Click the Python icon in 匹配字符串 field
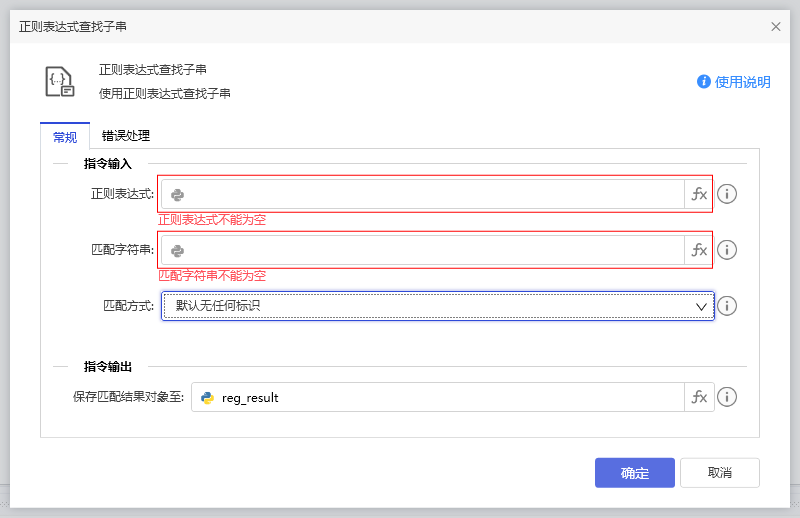The height and width of the screenshot is (518, 800). (x=177, y=251)
